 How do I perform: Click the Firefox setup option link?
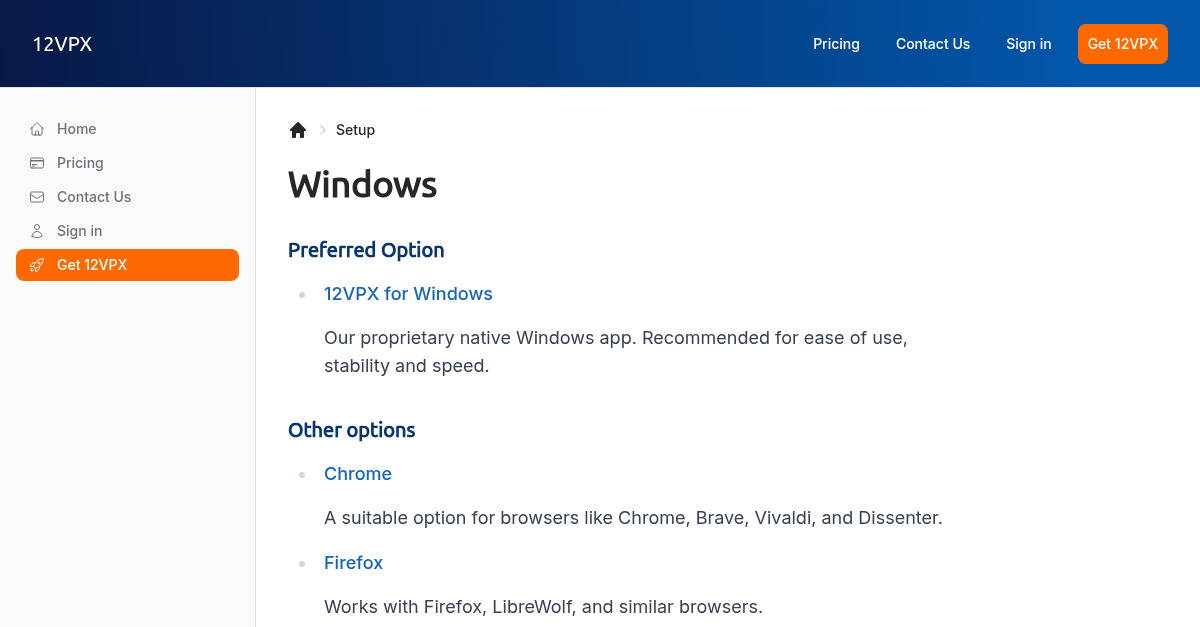(x=353, y=562)
